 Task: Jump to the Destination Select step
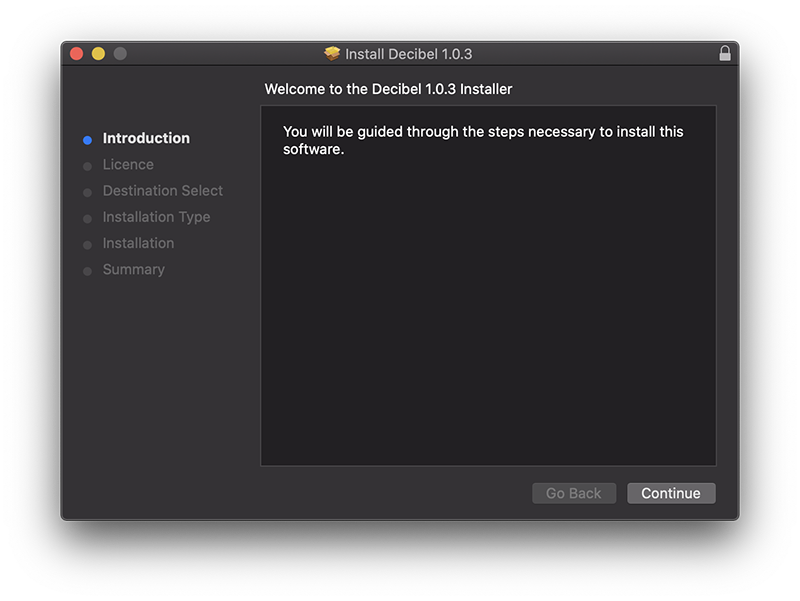[163, 191]
